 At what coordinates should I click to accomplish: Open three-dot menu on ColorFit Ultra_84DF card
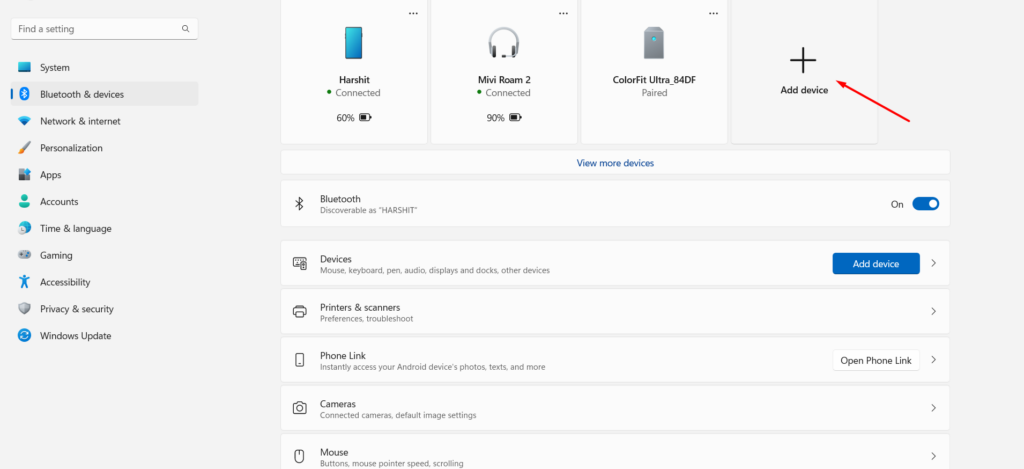pyautogui.click(x=713, y=13)
